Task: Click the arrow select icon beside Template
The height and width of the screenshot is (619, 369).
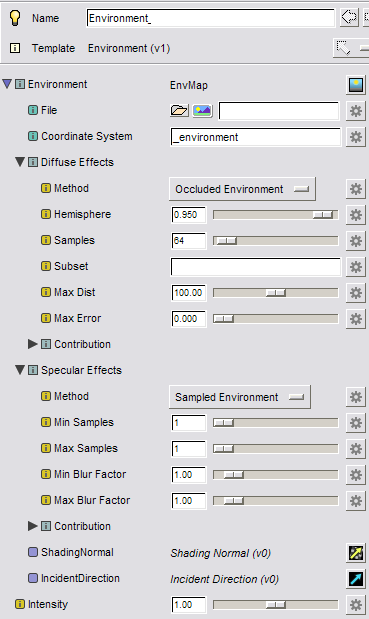Action: (x=343, y=48)
